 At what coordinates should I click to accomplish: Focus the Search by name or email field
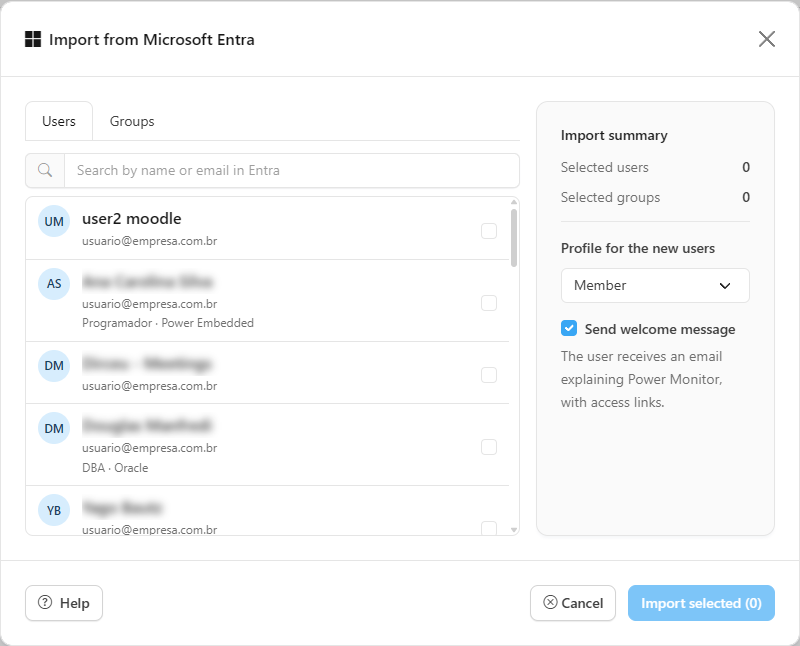(292, 170)
